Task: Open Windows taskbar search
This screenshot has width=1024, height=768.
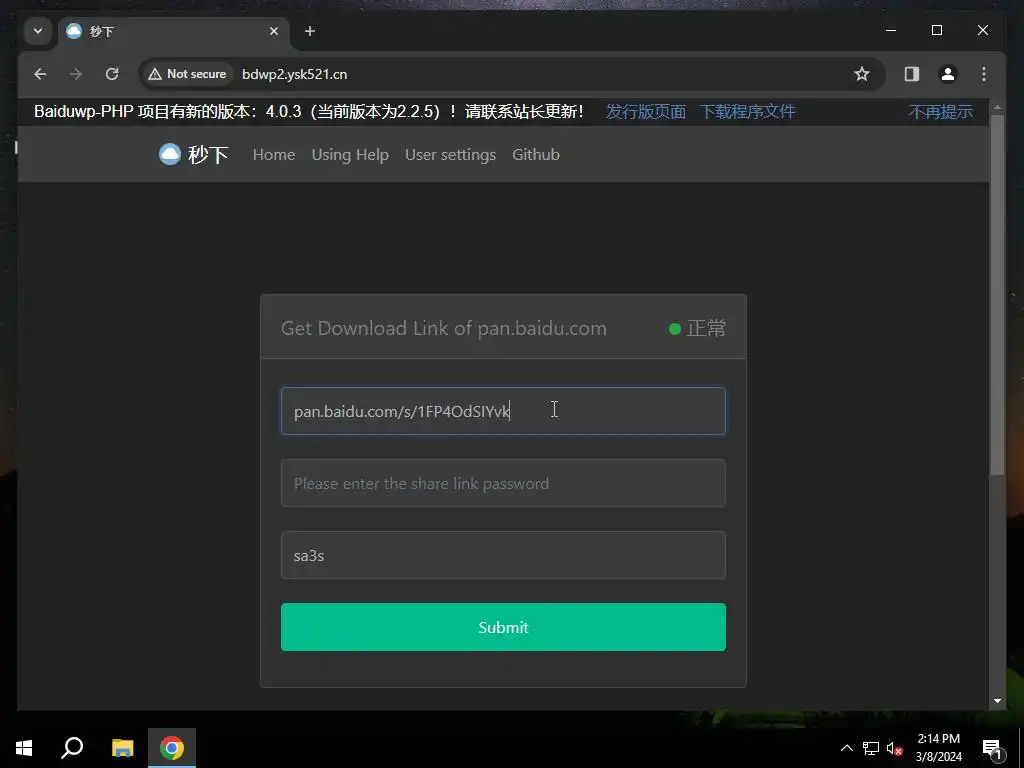Action: click(x=72, y=748)
